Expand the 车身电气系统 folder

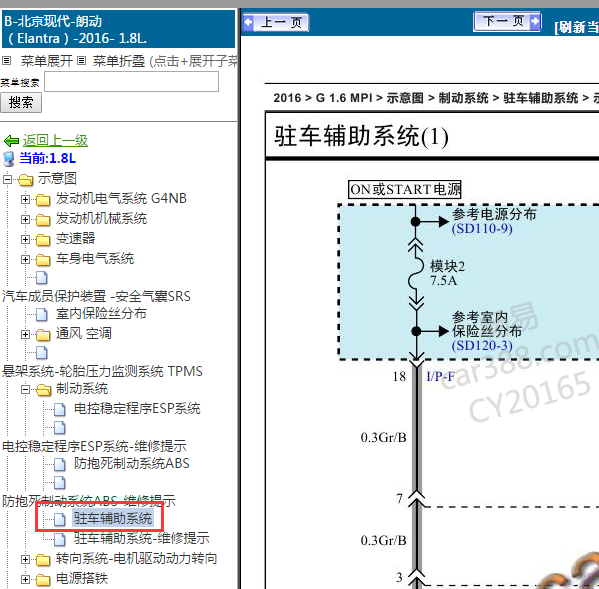coord(25,259)
